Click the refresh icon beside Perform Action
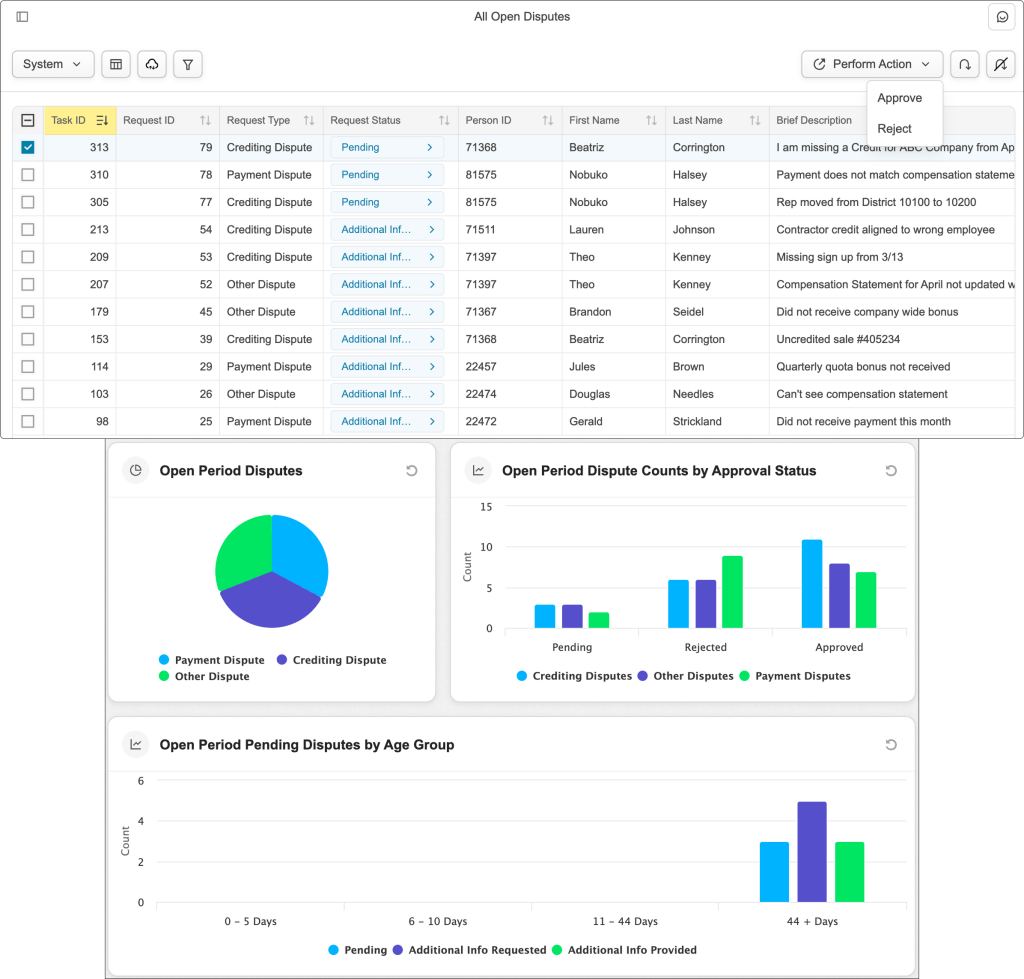The width and height of the screenshot is (1024, 979). [964, 64]
